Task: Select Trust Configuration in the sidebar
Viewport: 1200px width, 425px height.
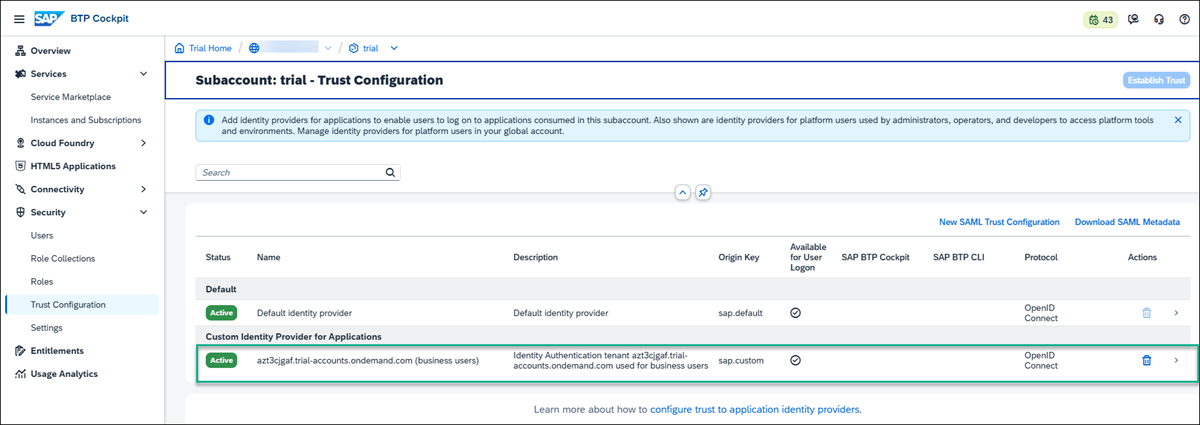Action: (x=82, y=304)
